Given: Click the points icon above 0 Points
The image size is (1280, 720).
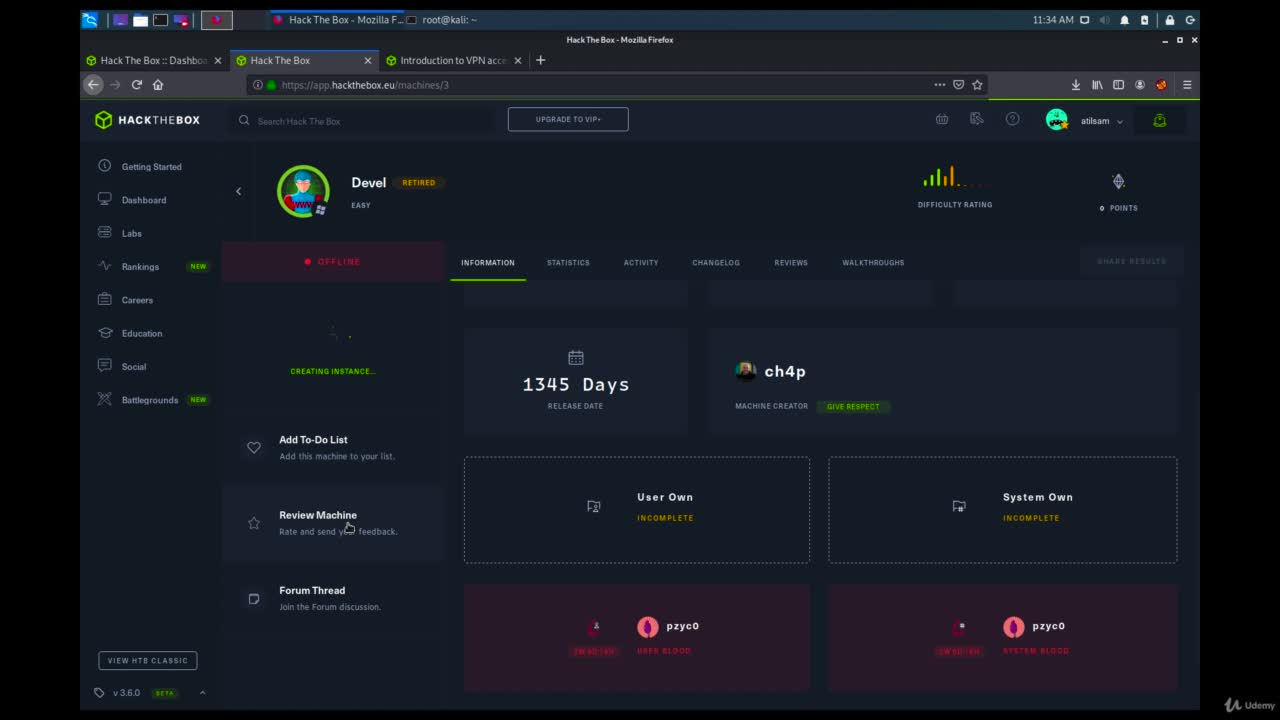Looking at the screenshot, I should 1118,181.
